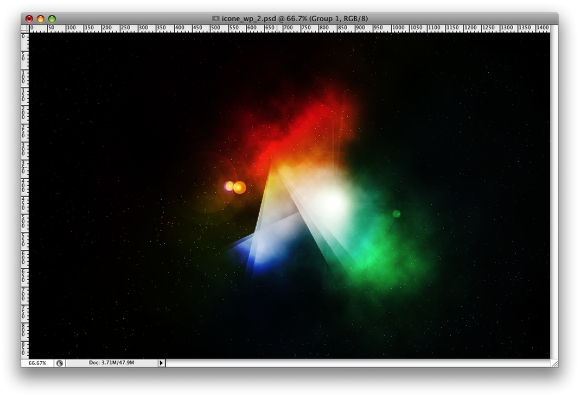
Task: Click the vertical ruler along the left edge
Action: tap(25, 195)
